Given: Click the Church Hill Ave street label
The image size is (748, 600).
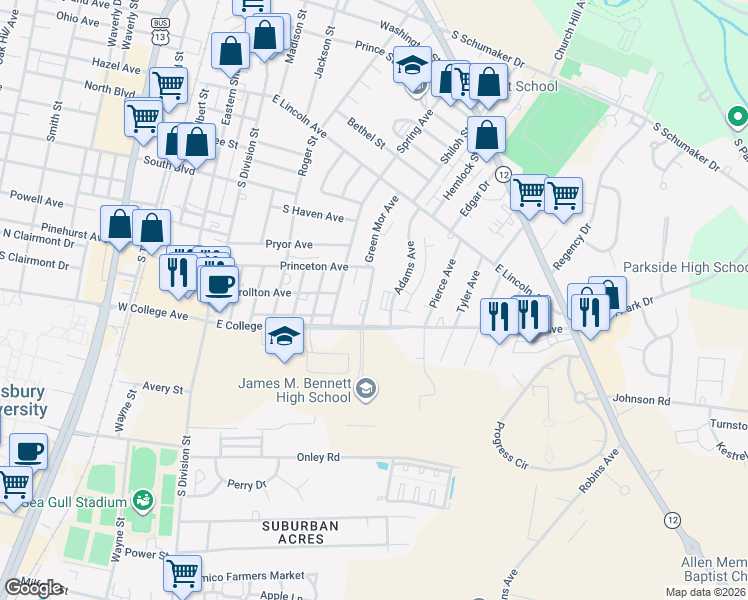Looking at the screenshot, I should pyautogui.click(x=569, y=30).
